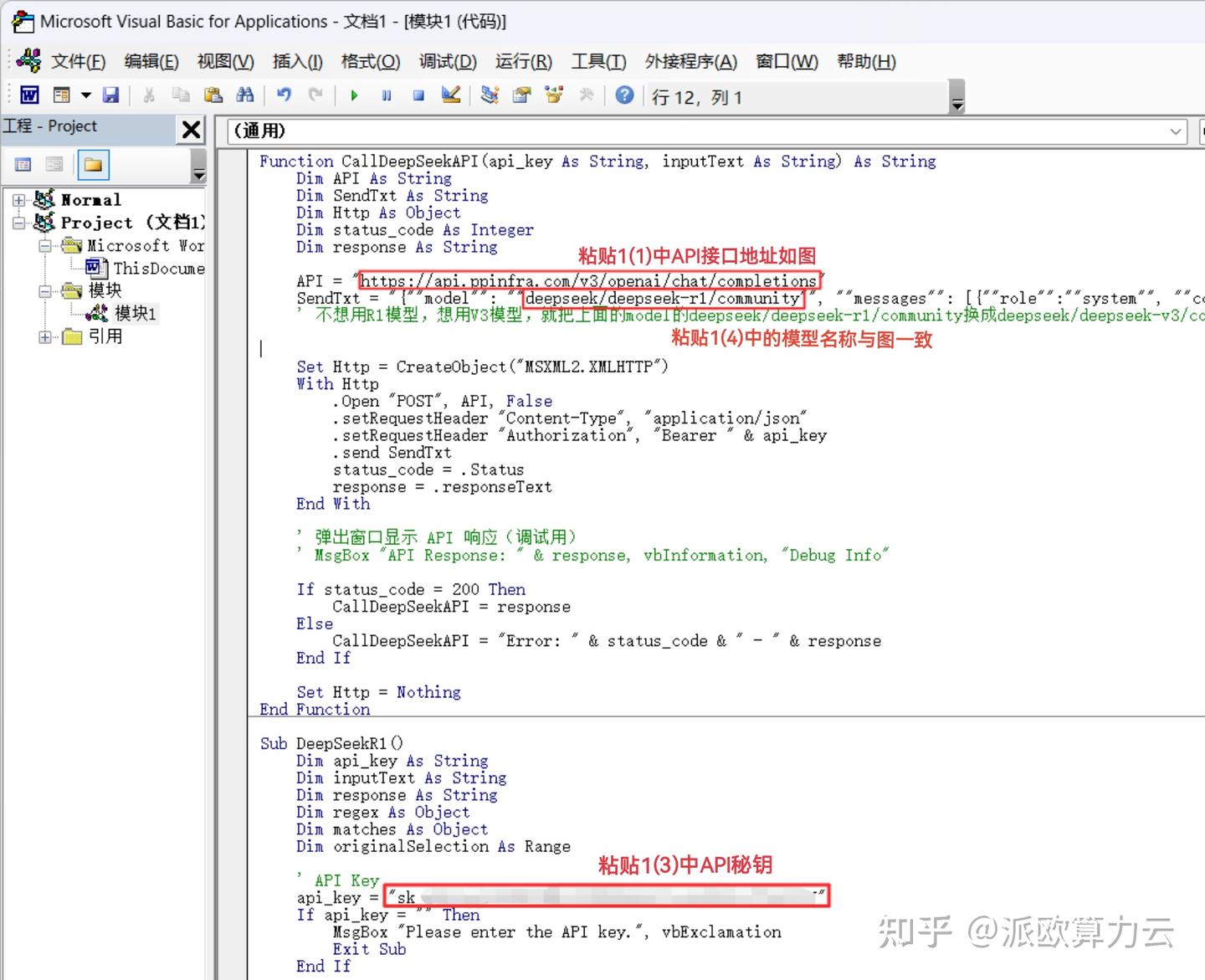1205x980 pixels.
Task: Click the line 行 12, 列 1 position indicator
Action: (x=697, y=97)
